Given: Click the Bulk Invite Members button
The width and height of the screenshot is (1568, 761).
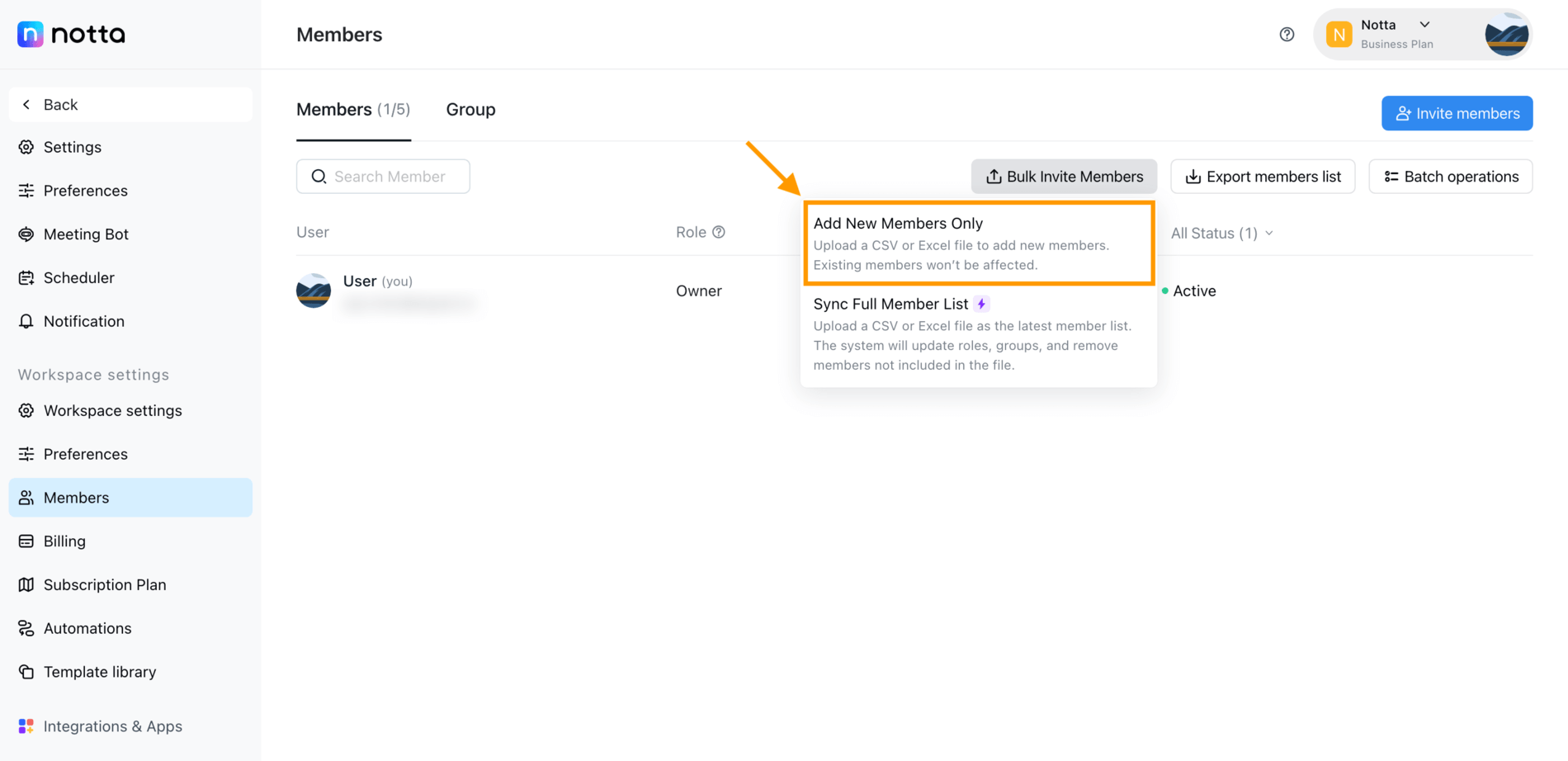Looking at the screenshot, I should 1064,177.
